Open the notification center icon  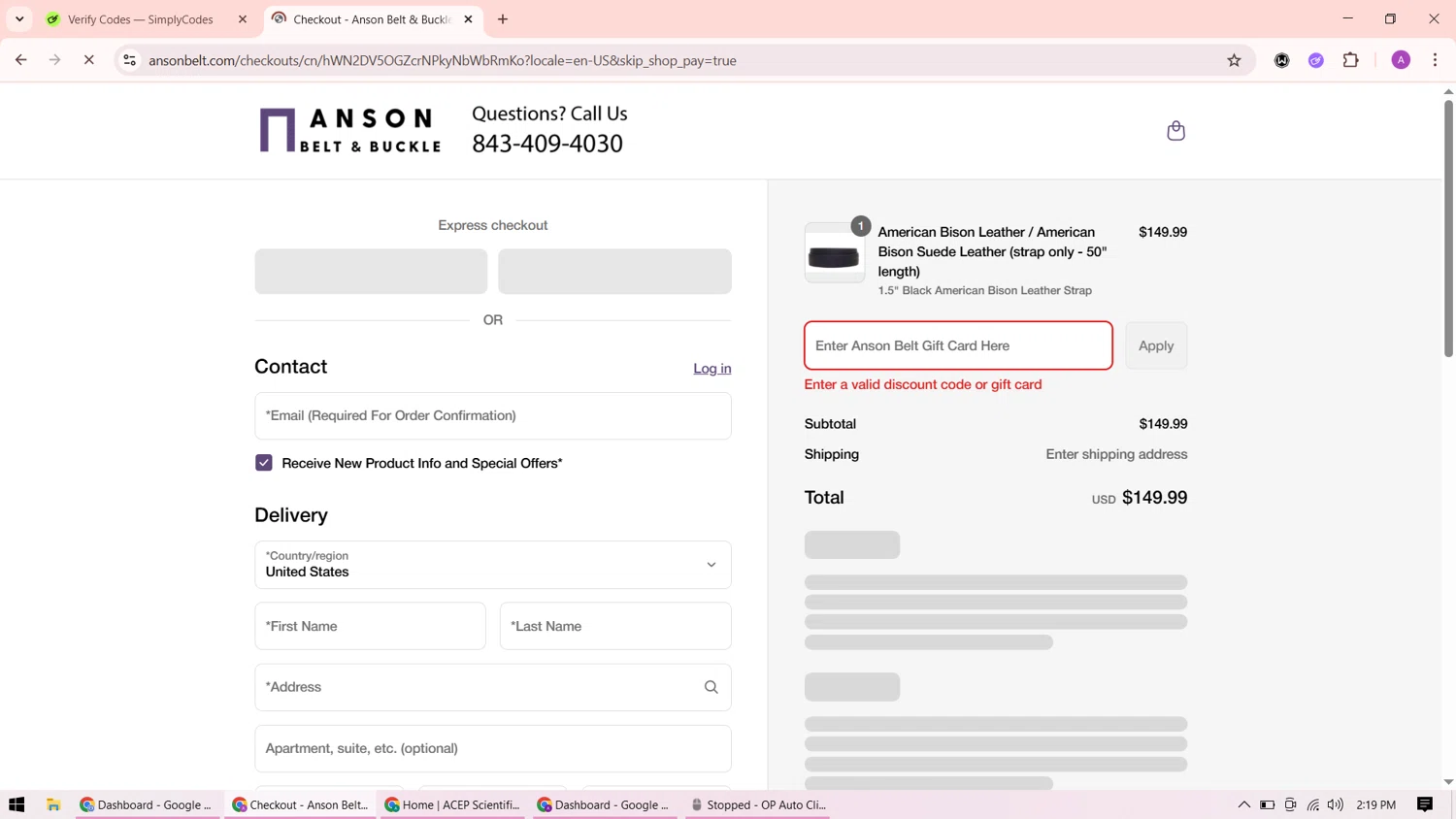pyautogui.click(x=1425, y=804)
